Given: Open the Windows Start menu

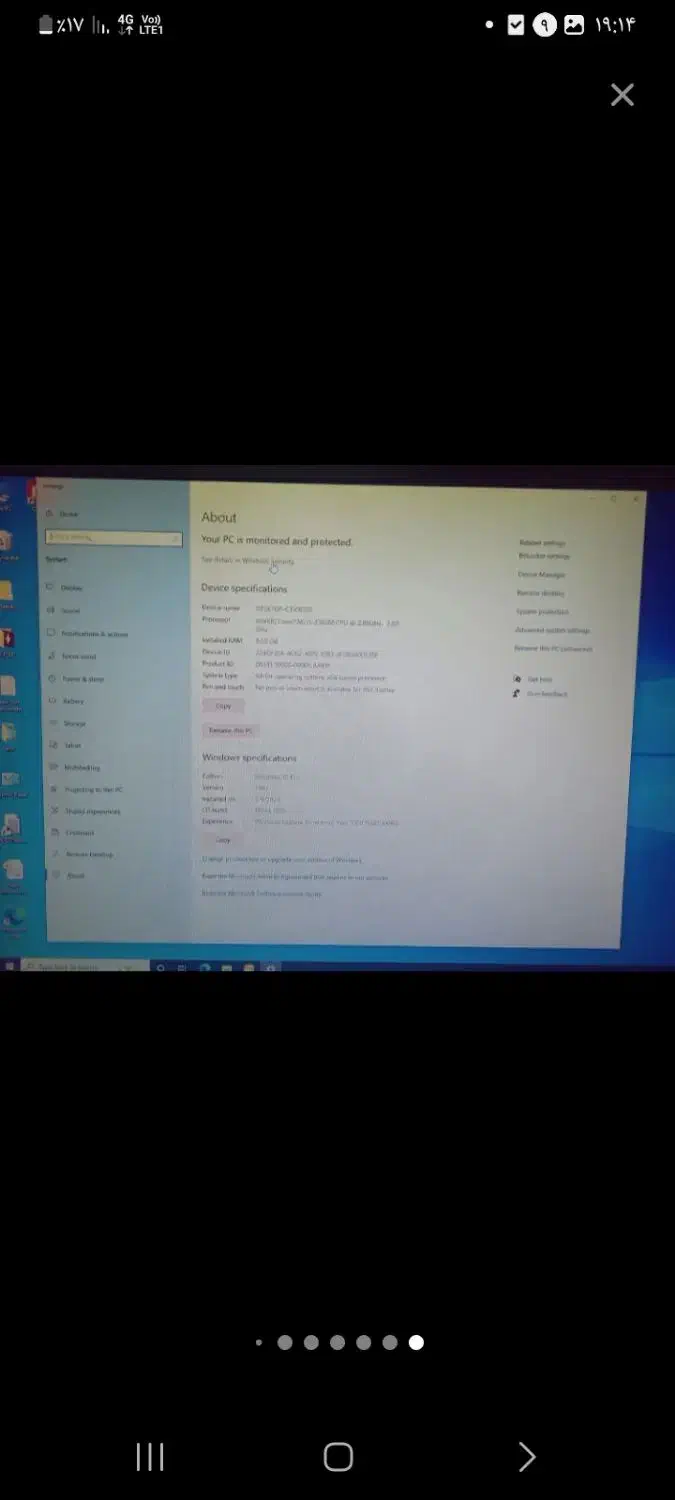Looking at the screenshot, I should [11, 967].
